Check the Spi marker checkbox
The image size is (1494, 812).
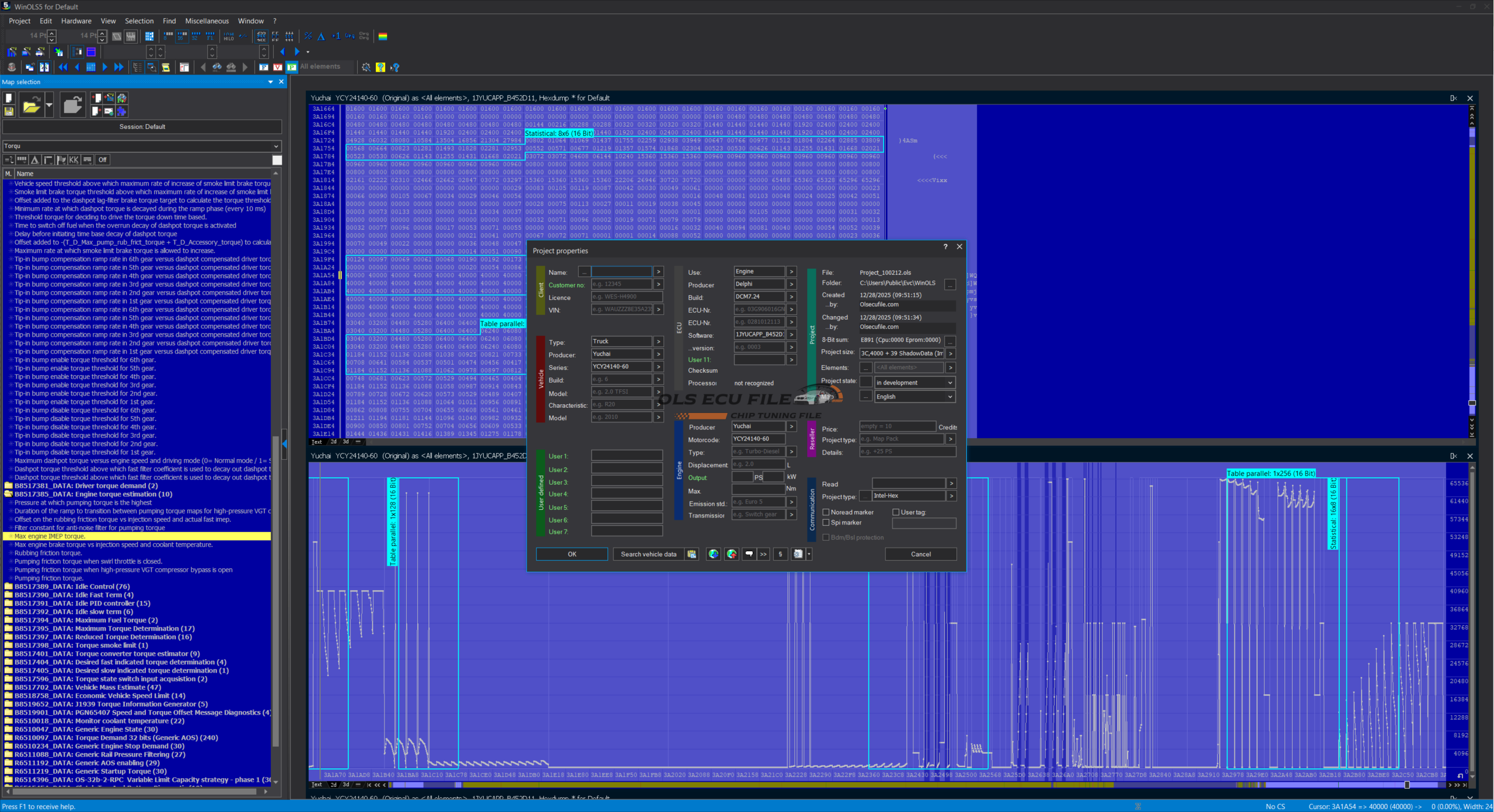click(x=826, y=523)
